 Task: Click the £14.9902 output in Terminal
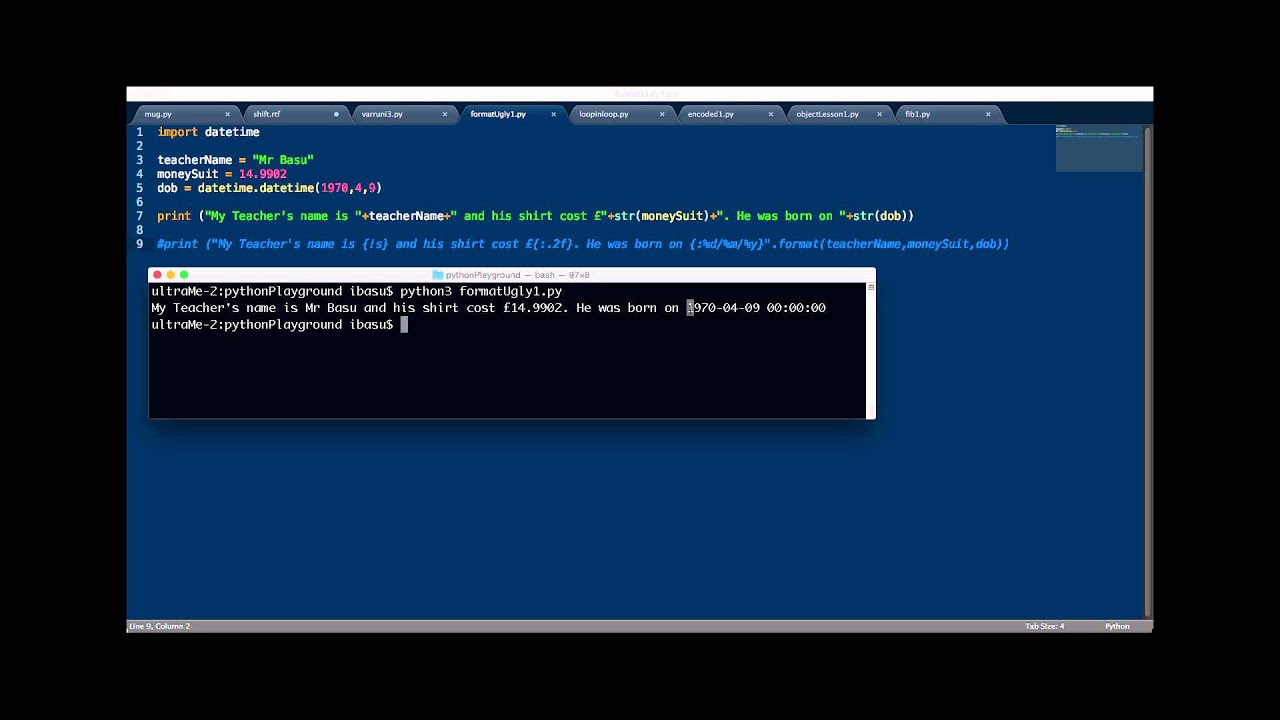tap(534, 308)
